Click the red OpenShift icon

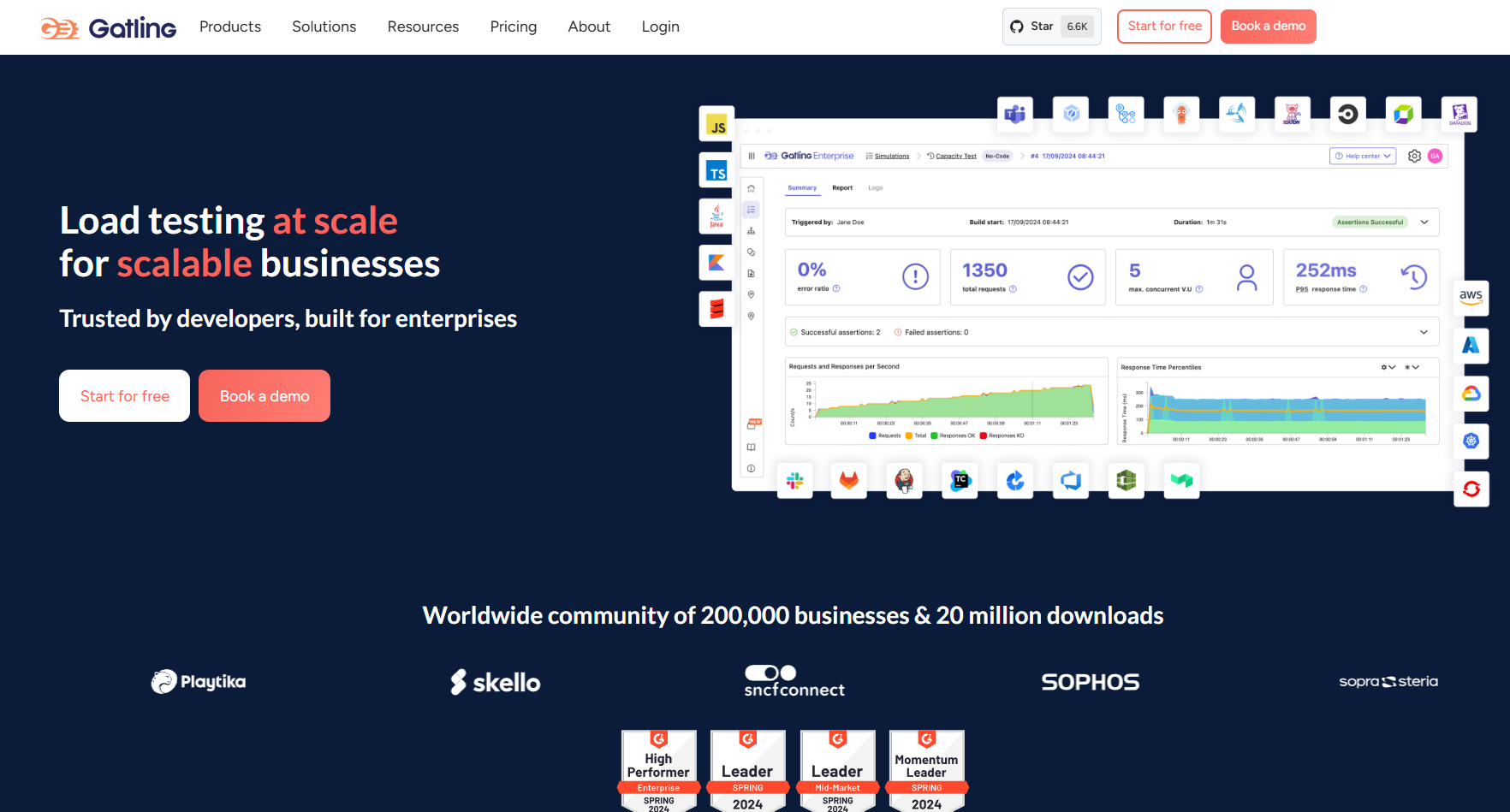pos(1471,489)
